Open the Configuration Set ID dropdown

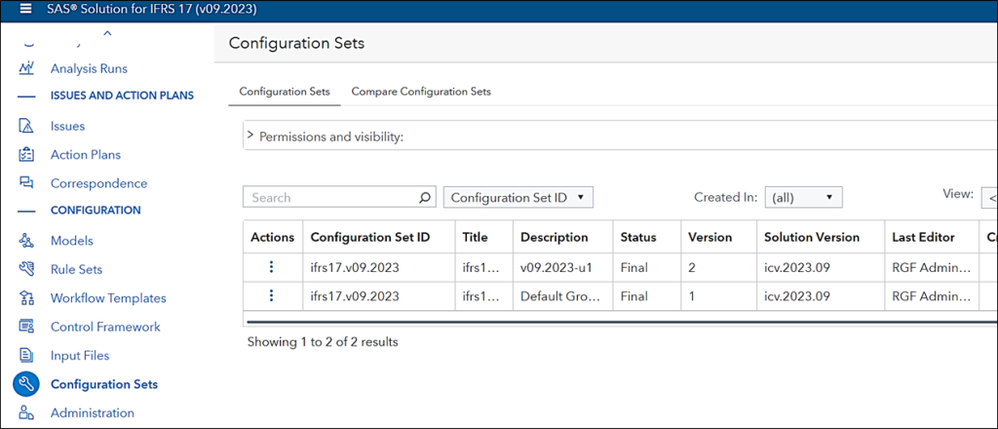(x=518, y=198)
